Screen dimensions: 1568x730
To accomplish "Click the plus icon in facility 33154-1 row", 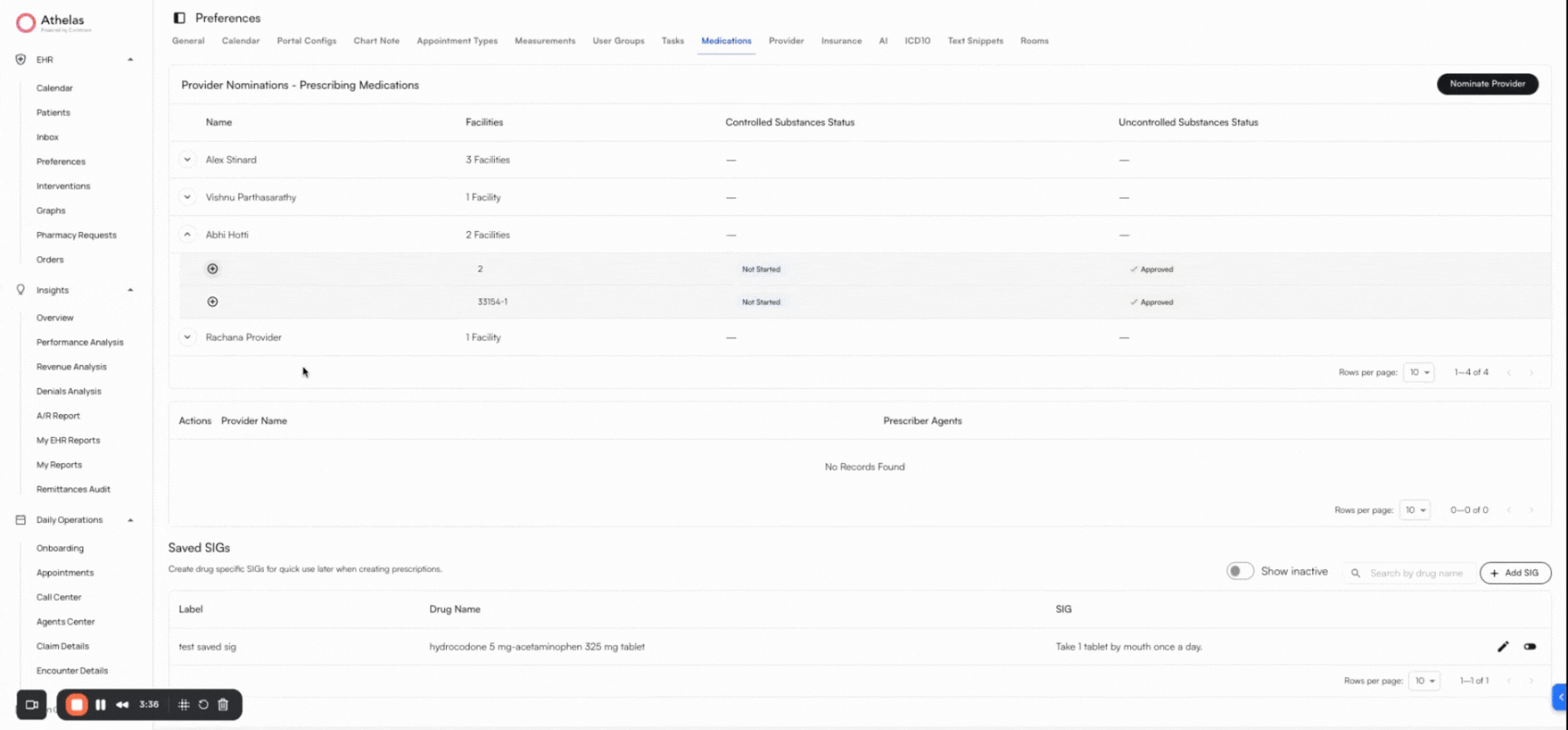I will point(212,301).
